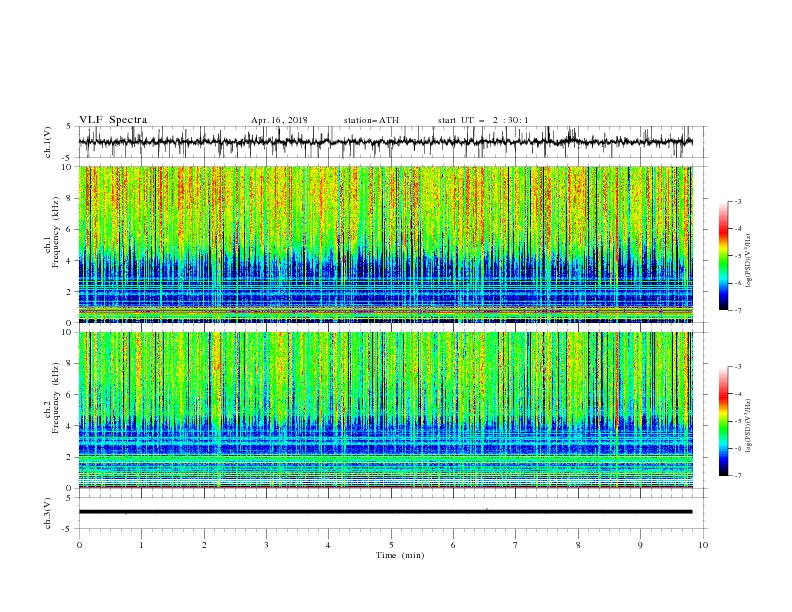Click the ch.2 spectrogram color scale bar
This screenshot has width=792, height=612.
(724, 421)
